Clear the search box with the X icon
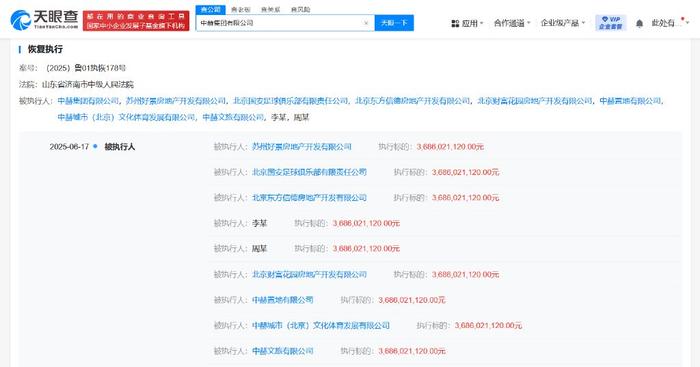 (366, 23)
